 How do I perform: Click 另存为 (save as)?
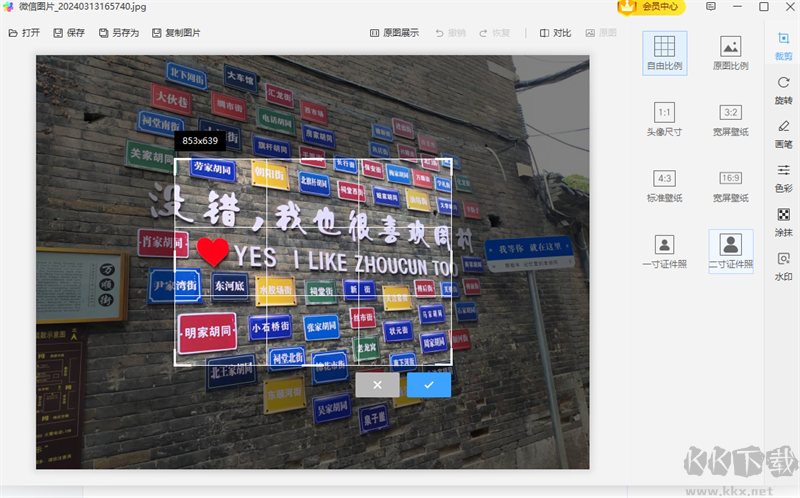tap(119, 33)
